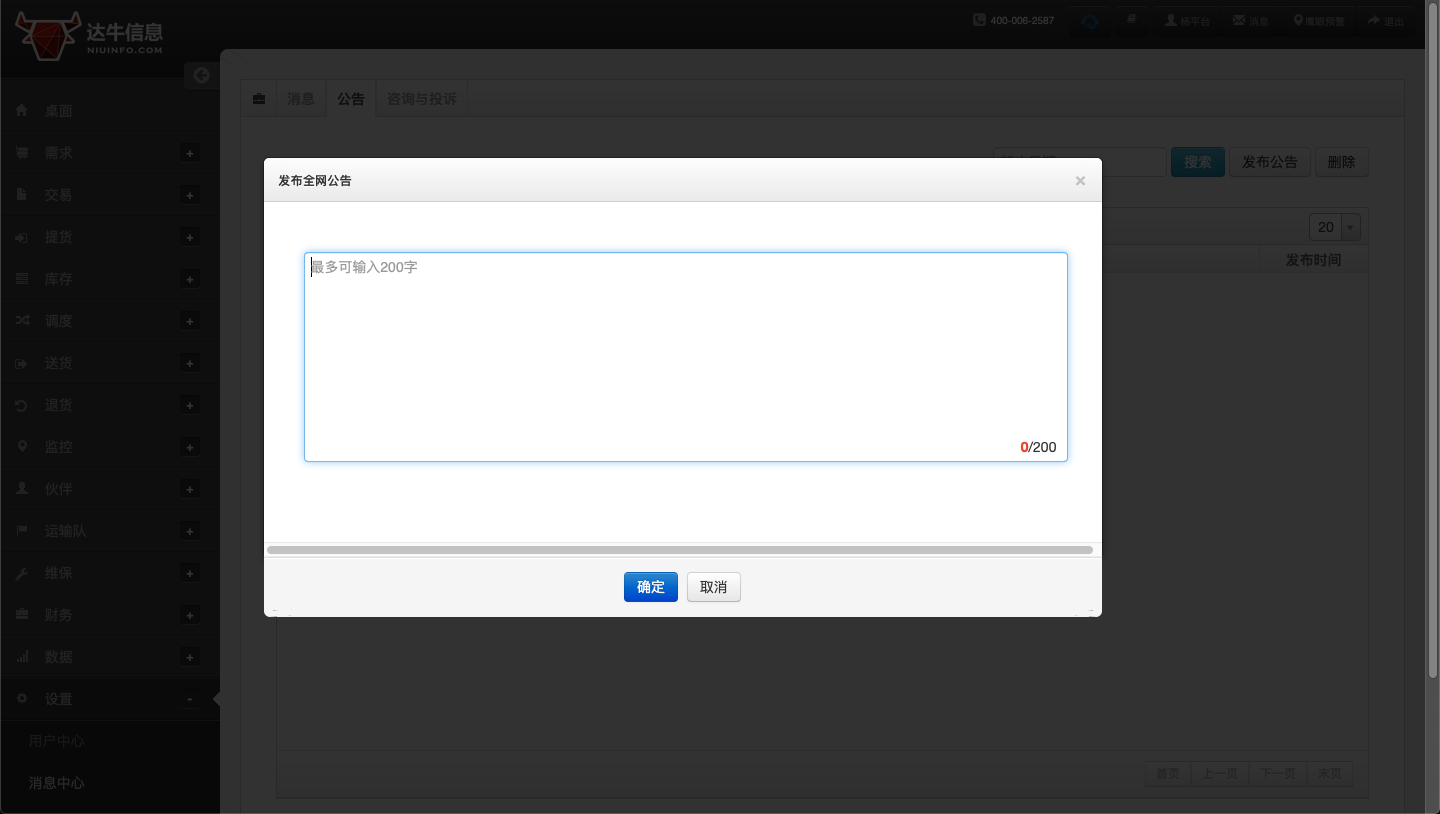Click the 监控 map marker sidebar icon
The height and width of the screenshot is (814, 1440).
coord(21,447)
